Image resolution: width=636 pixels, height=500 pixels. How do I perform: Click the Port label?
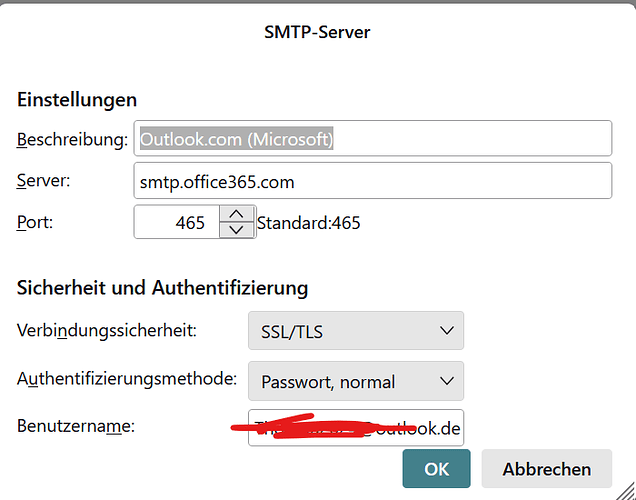pyautogui.click(x=35, y=222)
